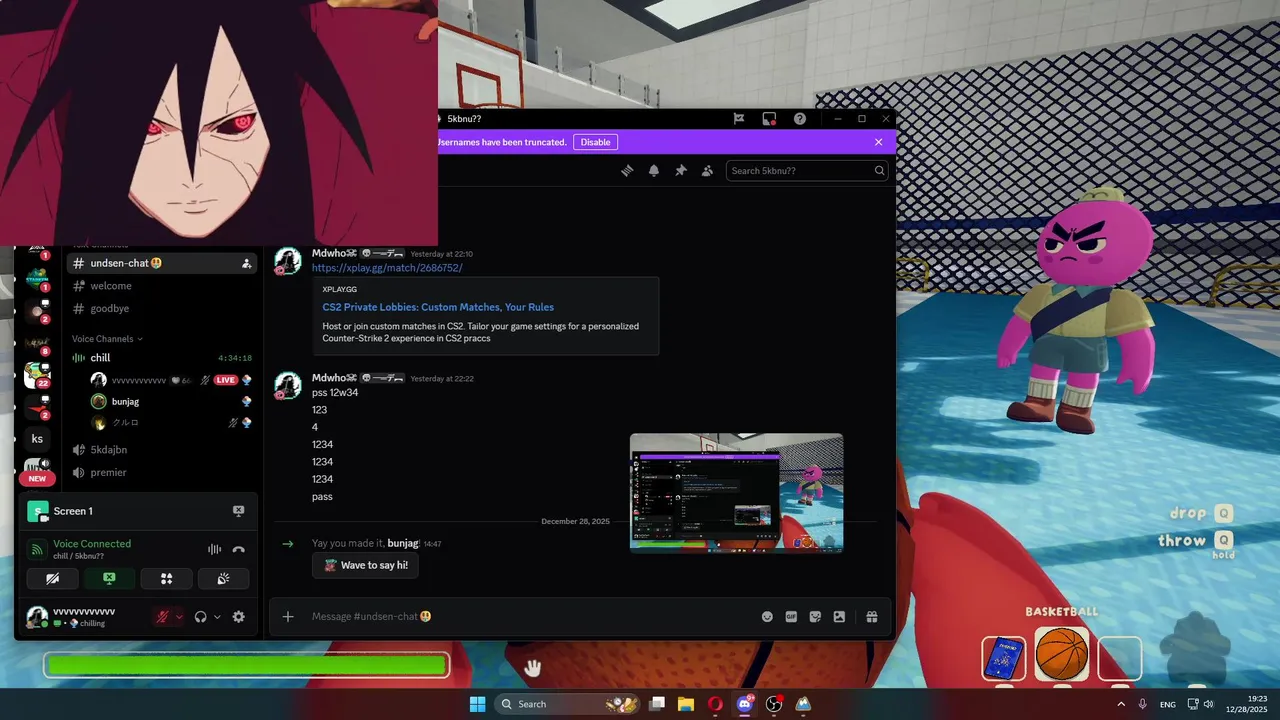The width and height of the screenshot is (1280, 720).
Task: Click the Search 5kbnu?? field
Action: [x=806, y=171]
